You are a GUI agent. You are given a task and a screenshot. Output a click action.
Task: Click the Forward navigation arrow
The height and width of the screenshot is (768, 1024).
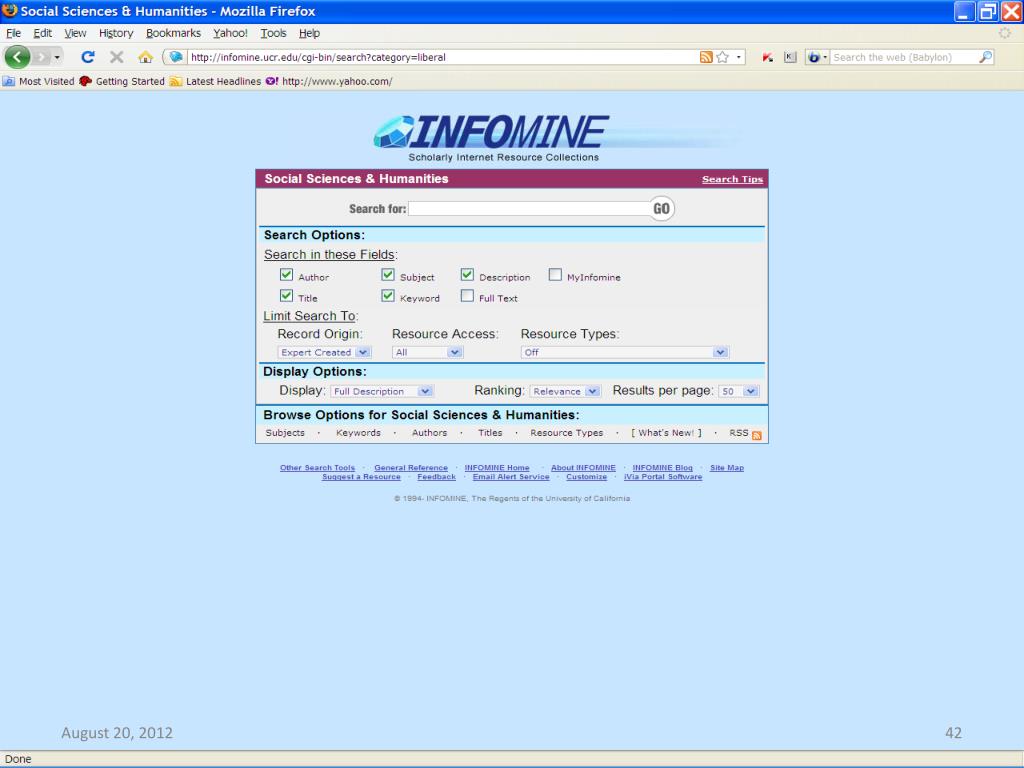click(41, 57)
